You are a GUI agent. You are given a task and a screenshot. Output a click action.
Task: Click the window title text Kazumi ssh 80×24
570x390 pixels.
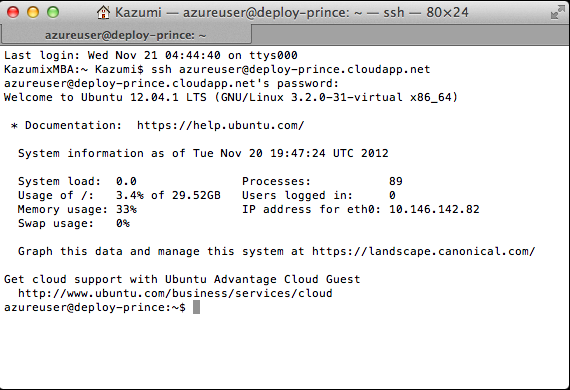coord(292,13)
